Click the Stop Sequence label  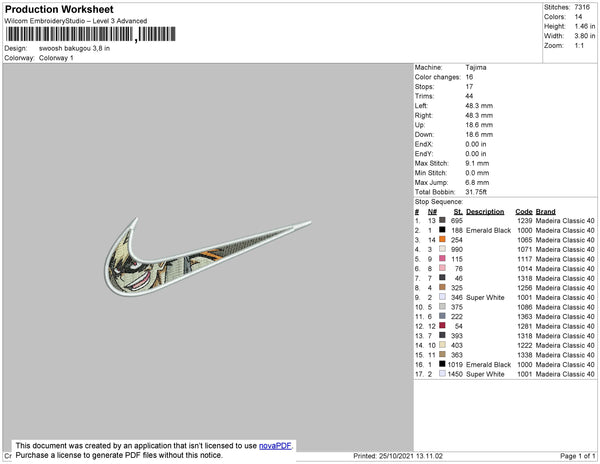[439, 202]
